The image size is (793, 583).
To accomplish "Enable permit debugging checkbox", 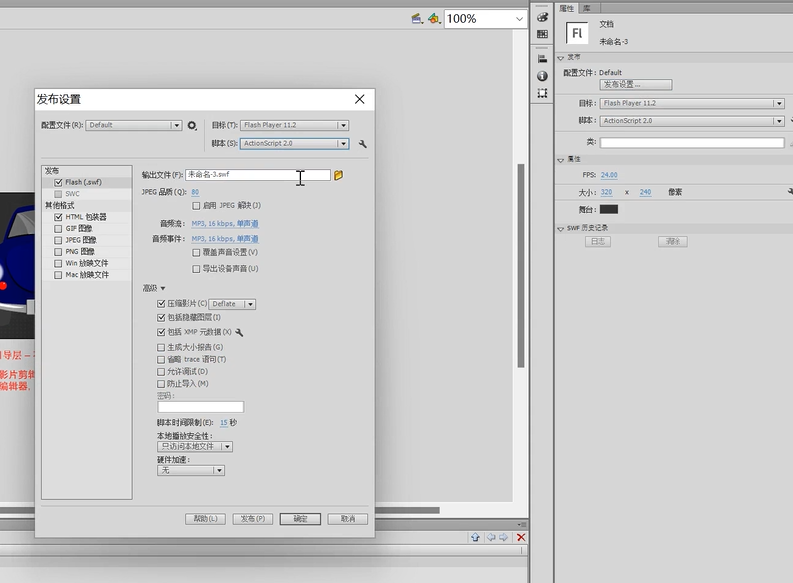I will (161, 372).
